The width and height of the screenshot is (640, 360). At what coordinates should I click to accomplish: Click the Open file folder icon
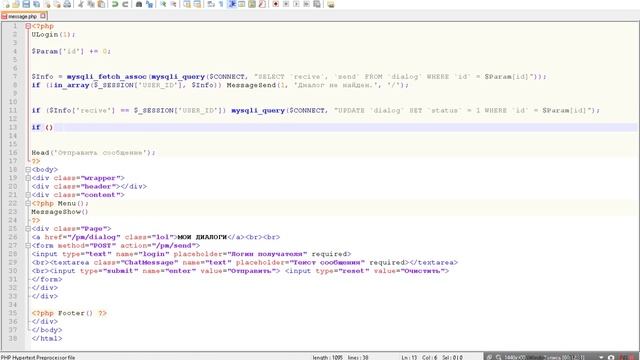[16, 4]
